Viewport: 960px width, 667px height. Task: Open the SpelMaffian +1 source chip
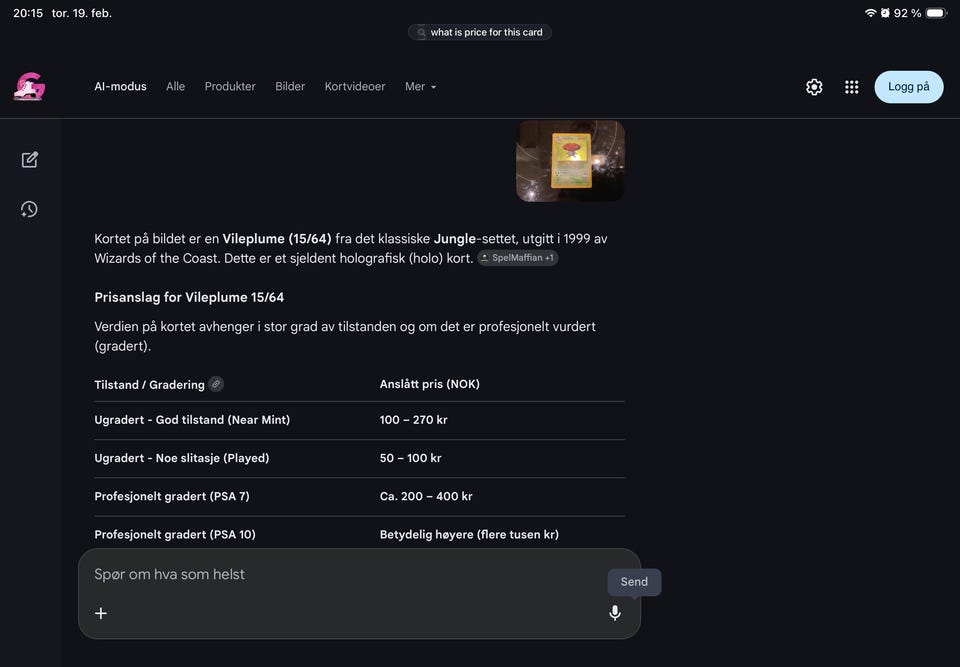click(x=517, y=258)
